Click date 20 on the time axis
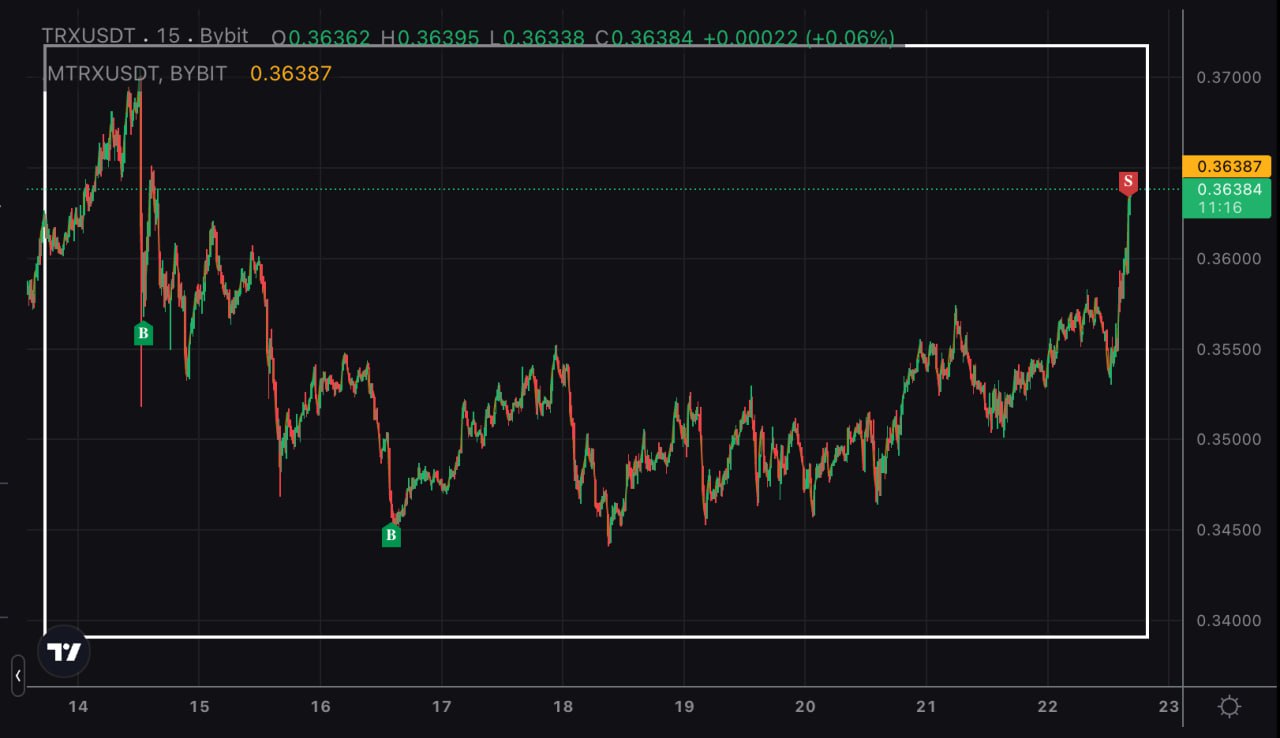Viewport: 1280px width, 738px height. tap(805, 707)
